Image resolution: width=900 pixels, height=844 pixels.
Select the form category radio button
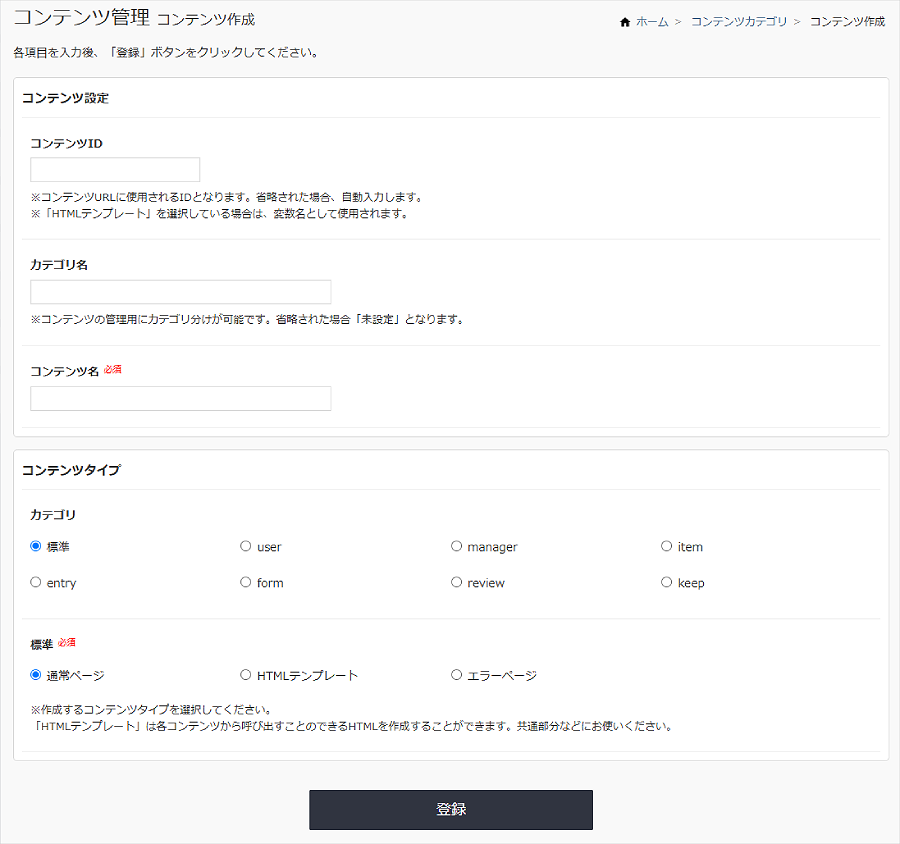pos(246,581)
